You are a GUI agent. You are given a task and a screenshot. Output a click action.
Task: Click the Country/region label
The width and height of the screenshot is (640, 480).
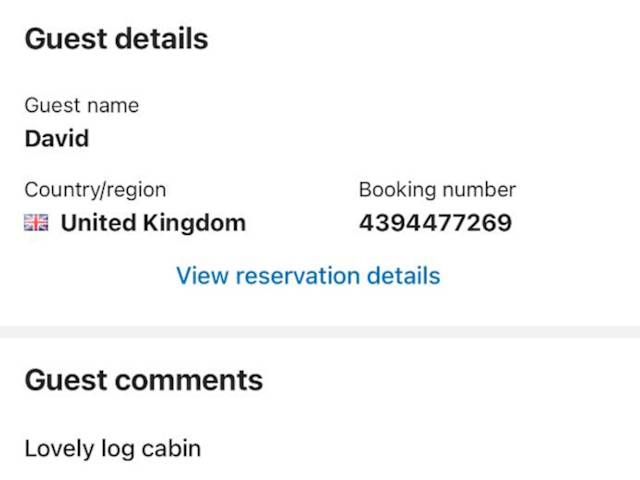click(95, 190)
